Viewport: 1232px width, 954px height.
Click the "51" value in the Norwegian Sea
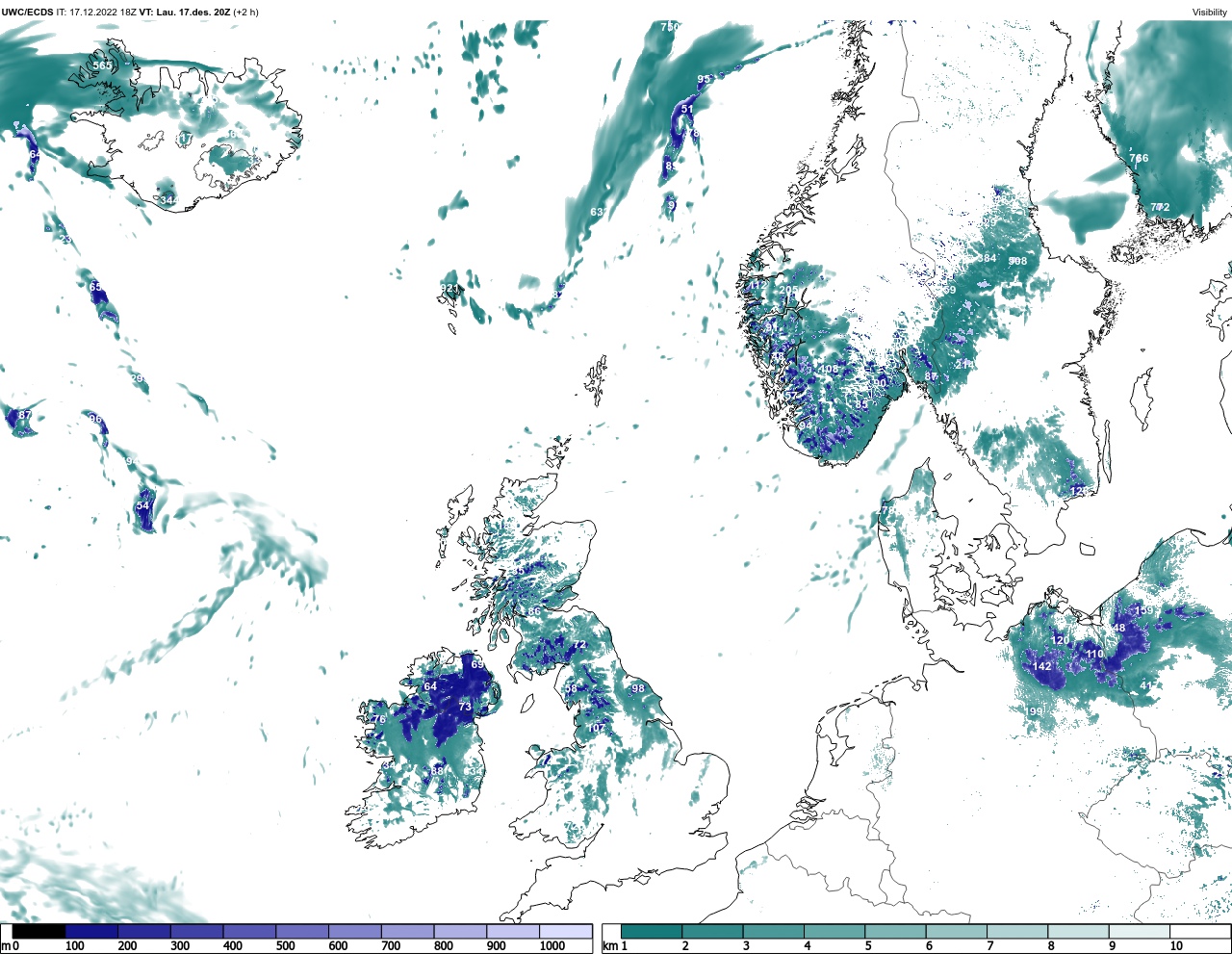(x=687, y=110)
